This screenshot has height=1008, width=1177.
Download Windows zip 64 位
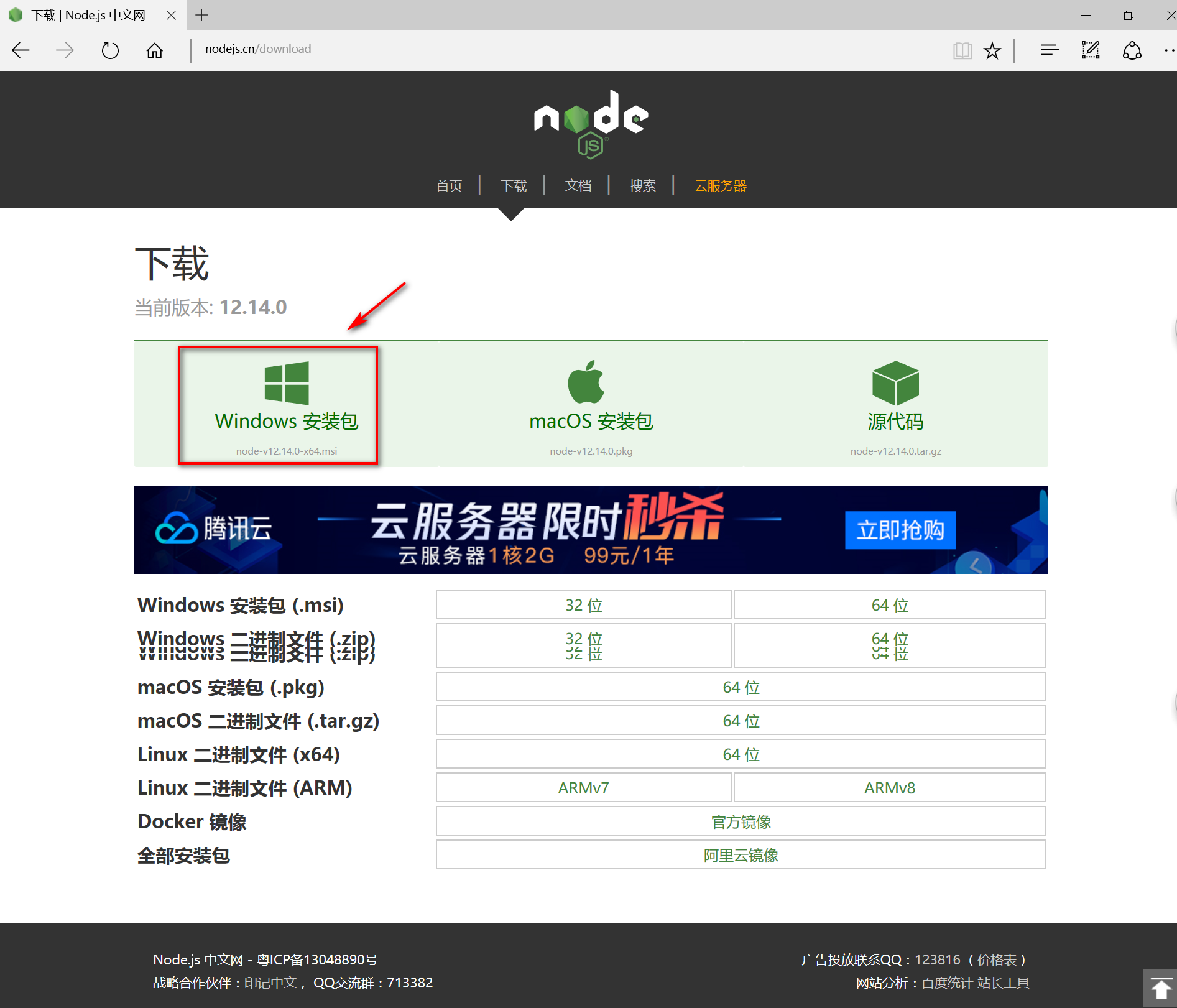click(890, 645)
